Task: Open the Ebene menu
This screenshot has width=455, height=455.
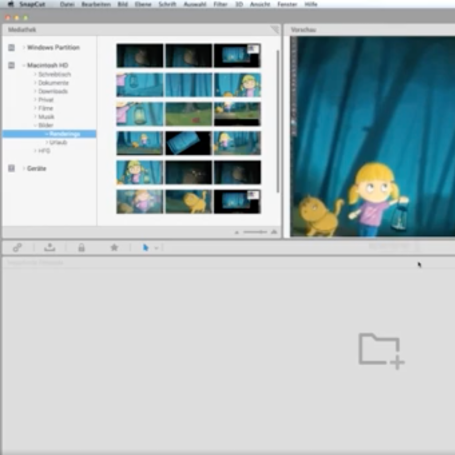Action: pos(143,4)
